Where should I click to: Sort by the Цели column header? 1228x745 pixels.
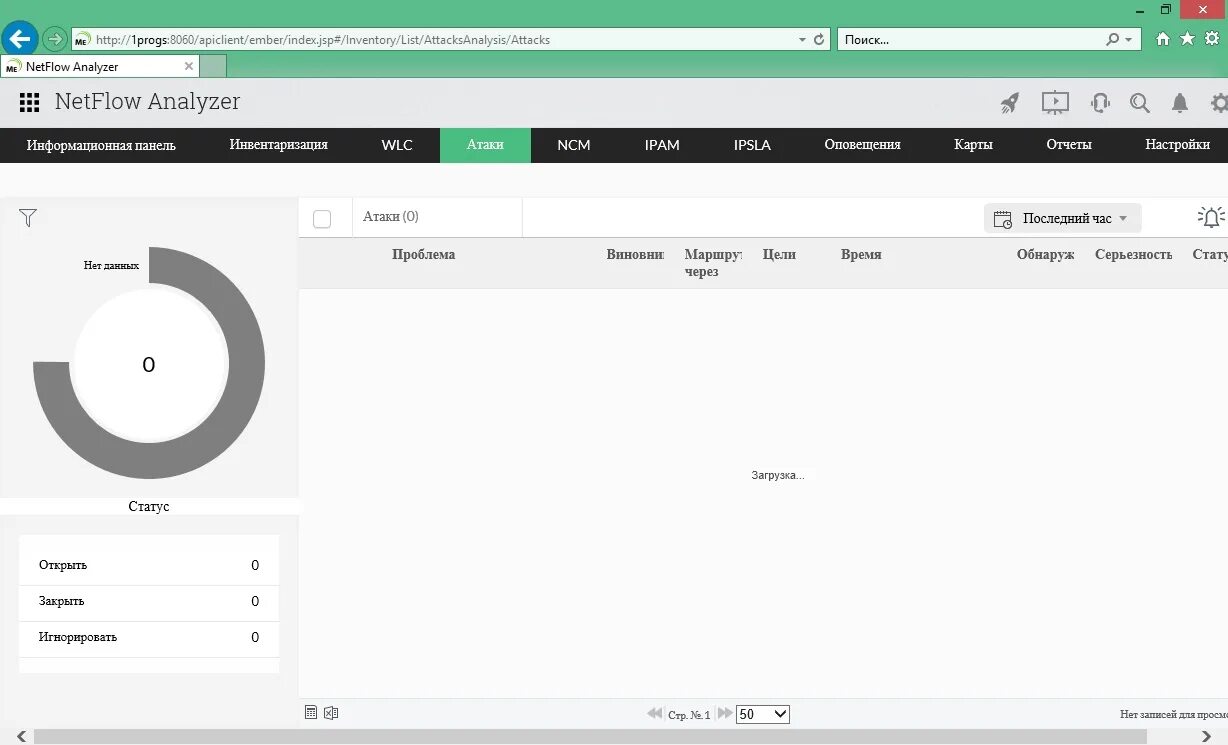(779, 255)
